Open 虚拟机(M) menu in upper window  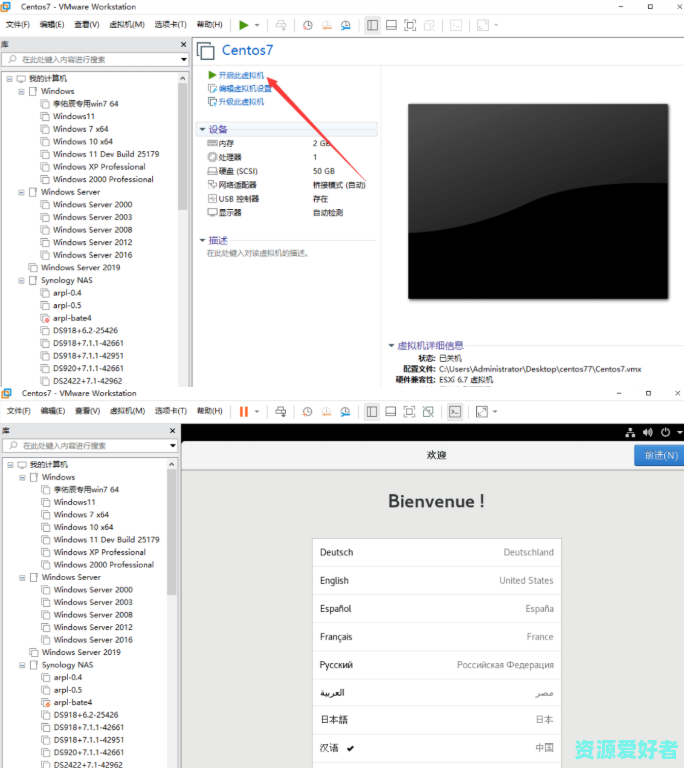(127, 24)
